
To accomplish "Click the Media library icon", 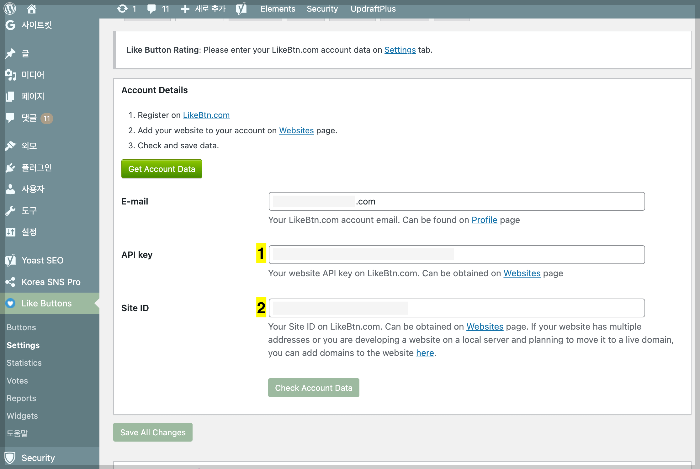I will pos(10,75).
